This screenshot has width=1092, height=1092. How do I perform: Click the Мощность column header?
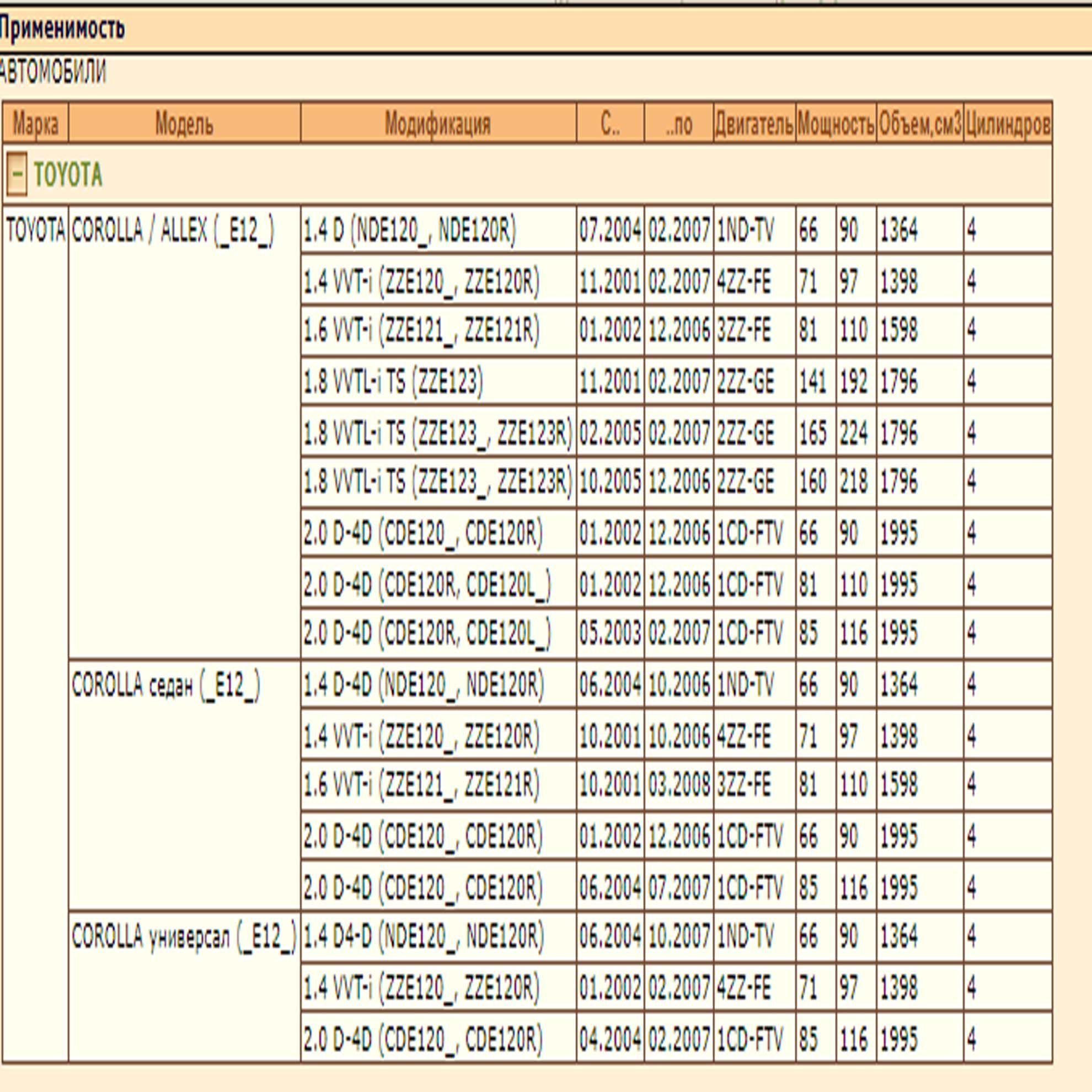point(836,122)
